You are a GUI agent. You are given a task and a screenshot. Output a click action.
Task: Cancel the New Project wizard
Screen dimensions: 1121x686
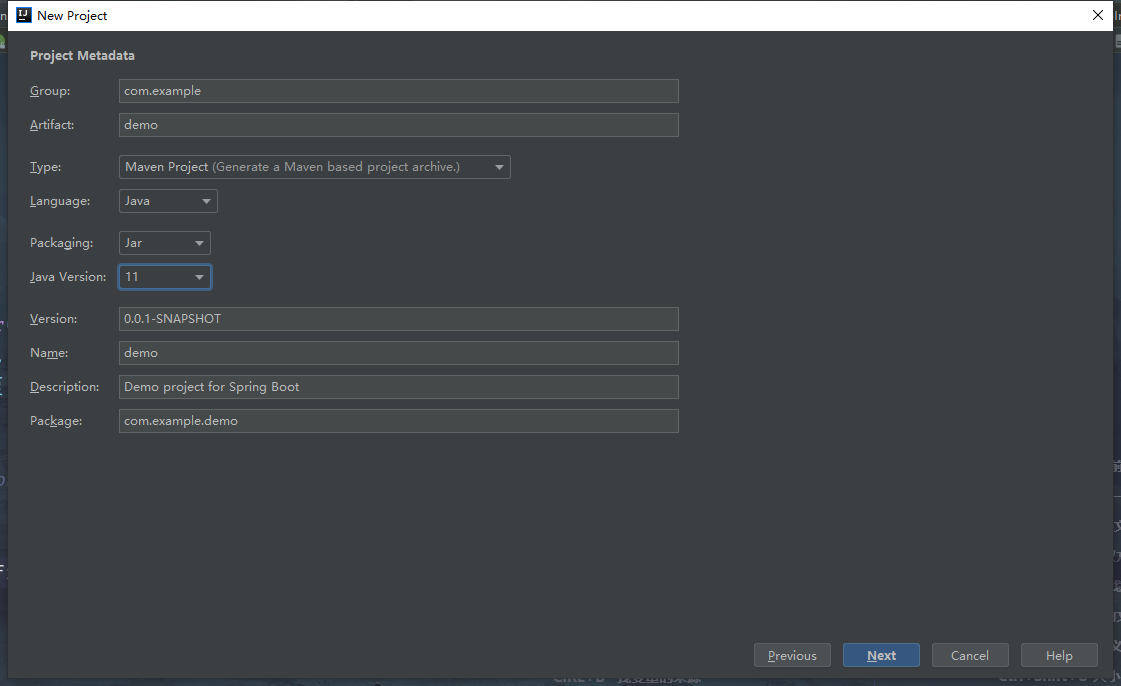coord(970,655)
